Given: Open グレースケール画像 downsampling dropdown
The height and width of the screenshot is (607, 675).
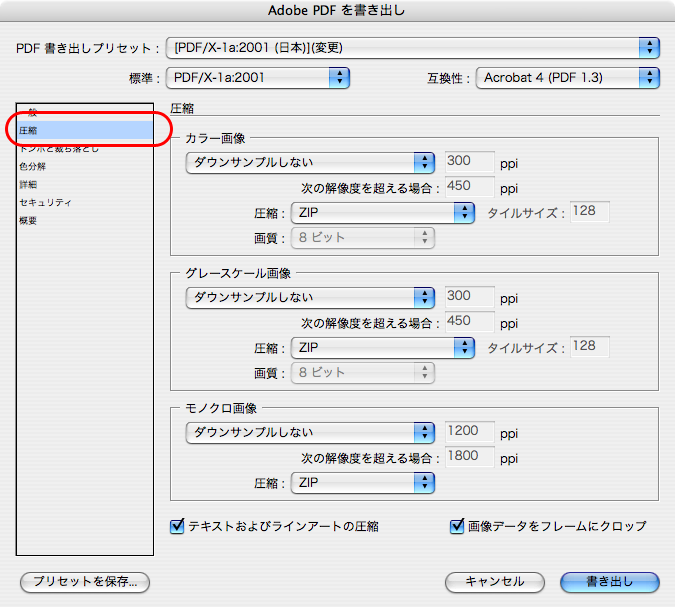Looking at the screenshot, I should pos(310,298).
